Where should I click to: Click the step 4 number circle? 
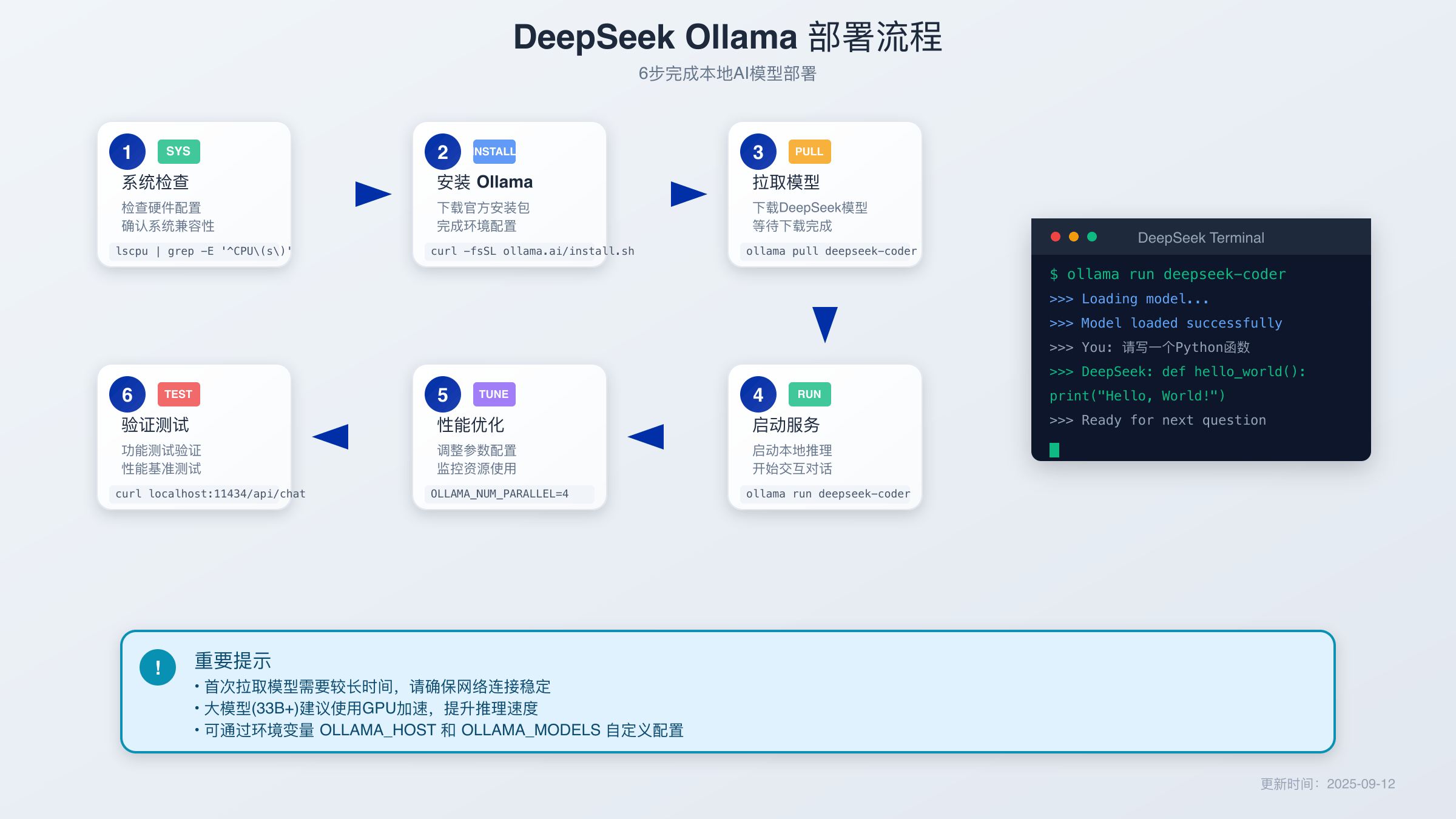click(x=758, y=394)
